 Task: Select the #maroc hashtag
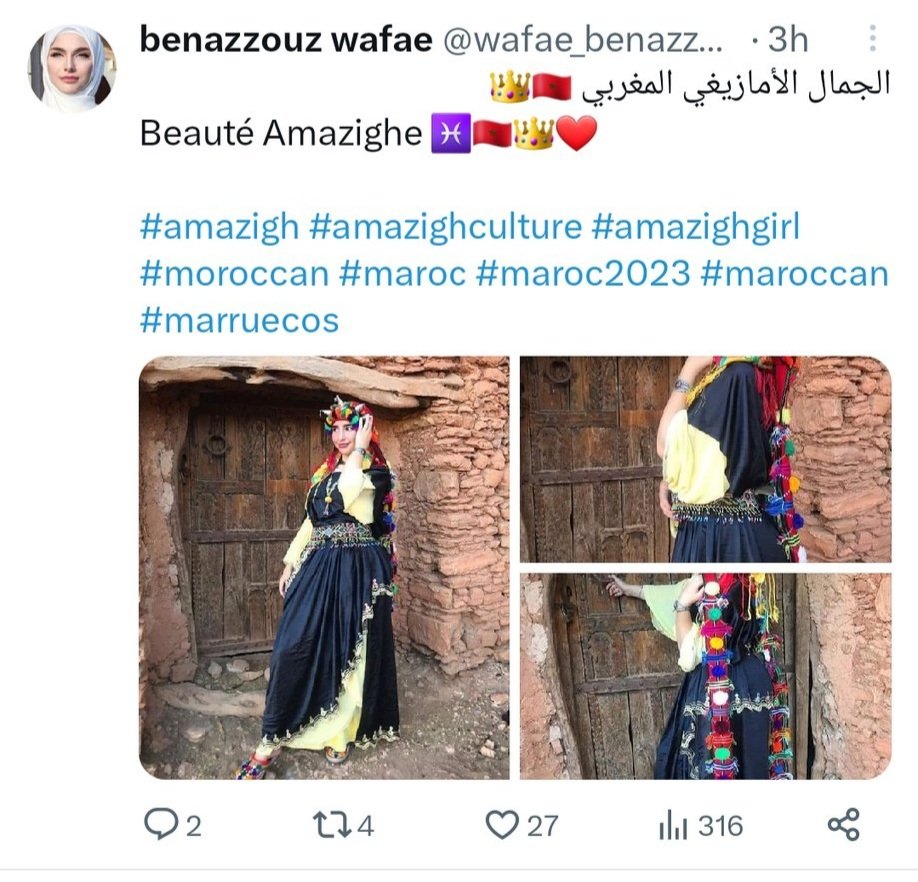click(403, 273)
